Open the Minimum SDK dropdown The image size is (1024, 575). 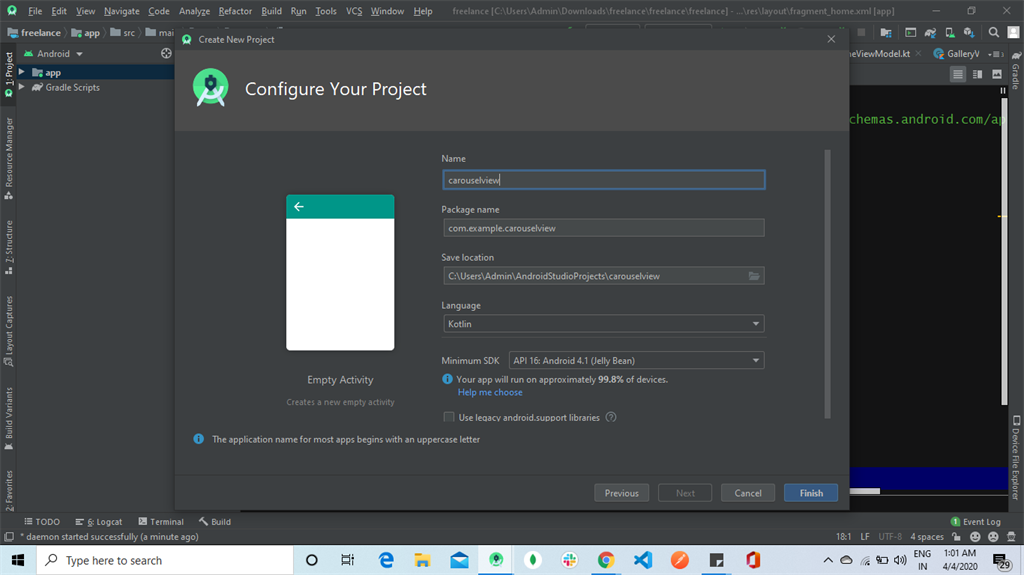click(x=636, y=360)
